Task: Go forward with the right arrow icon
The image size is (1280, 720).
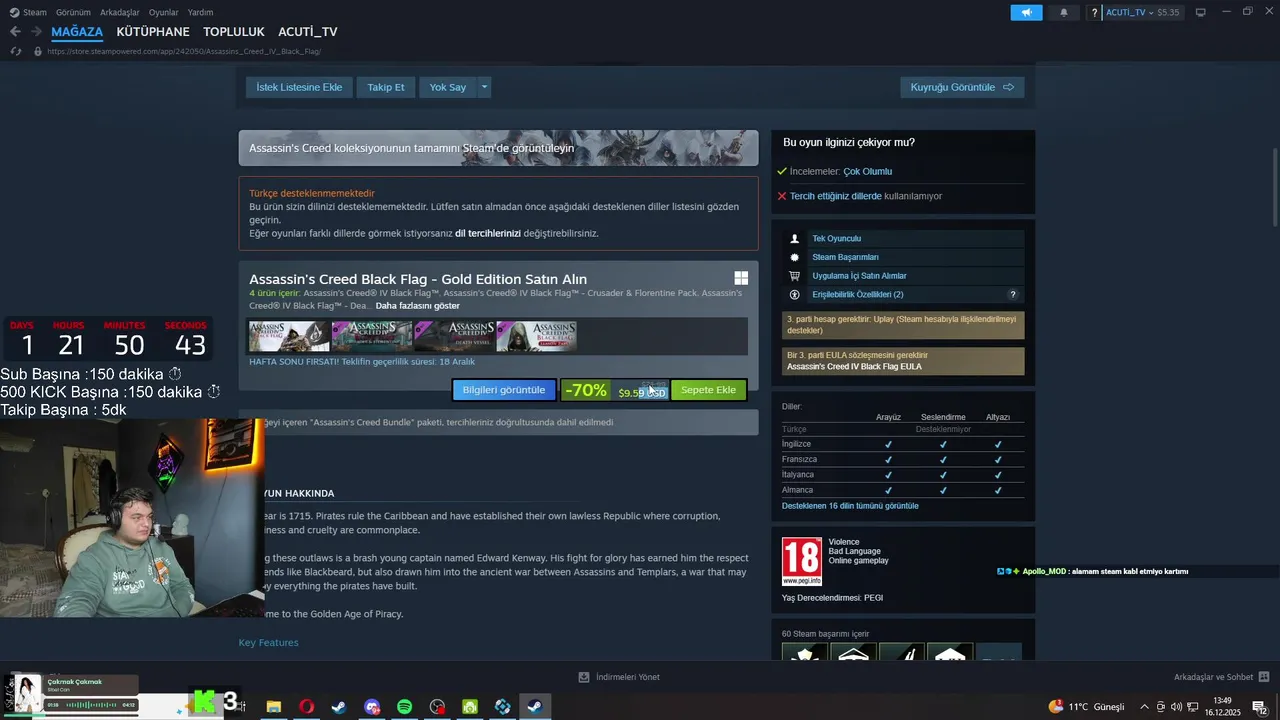Action: [36, 32]
